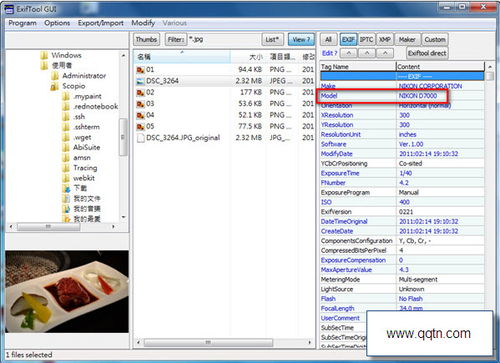Click the DSC_3264.JPG_original file icon
The height and width of the screenshot is (363, 500).
(x=141, y=138)
